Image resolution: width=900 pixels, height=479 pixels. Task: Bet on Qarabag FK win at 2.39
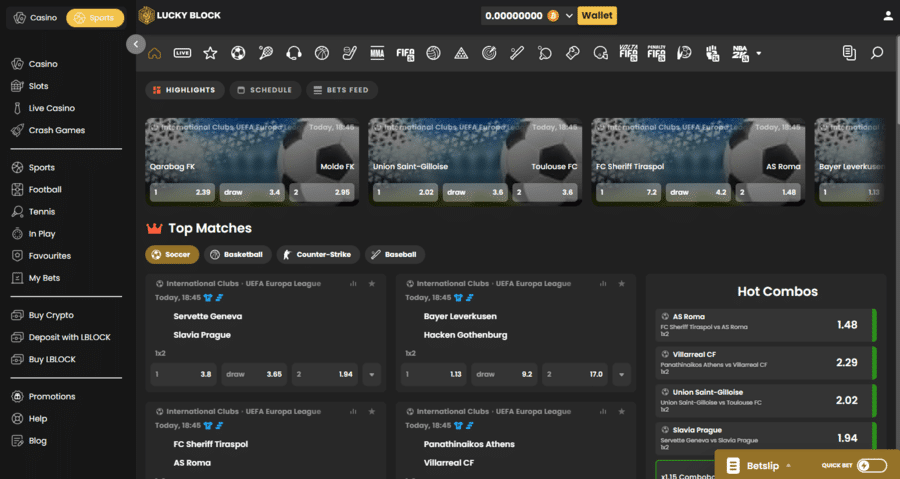coord(182,192)
